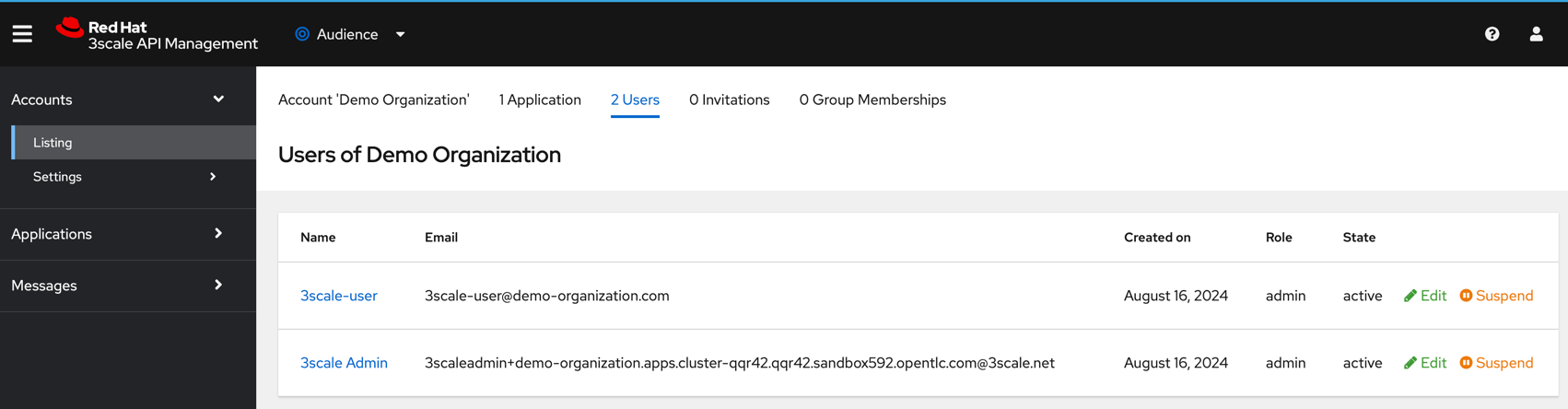Open the 3scale Admin profile link
The height and width of the screenshot is (409, 1568).
344,363
